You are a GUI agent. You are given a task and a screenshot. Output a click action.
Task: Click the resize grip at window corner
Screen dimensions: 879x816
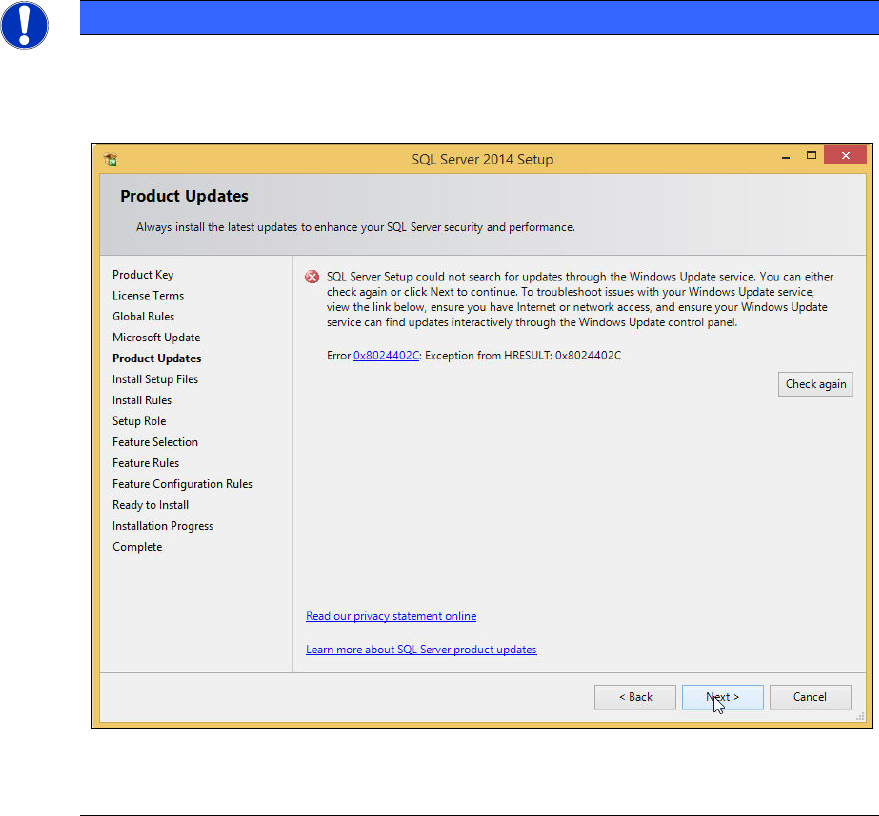[860, 716]
